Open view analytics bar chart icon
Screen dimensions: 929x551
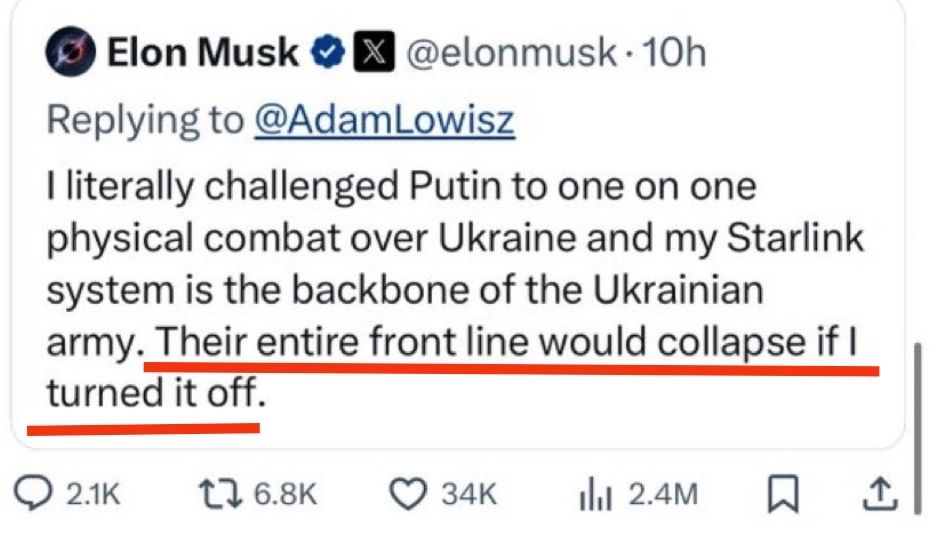tap(598, 493)
